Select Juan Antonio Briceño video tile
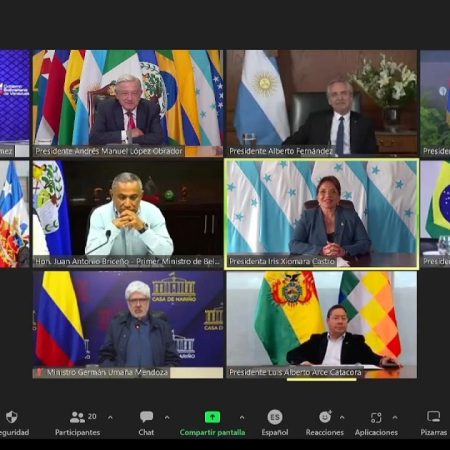Viewport: 450px width, 450px height. click(128, 214)
